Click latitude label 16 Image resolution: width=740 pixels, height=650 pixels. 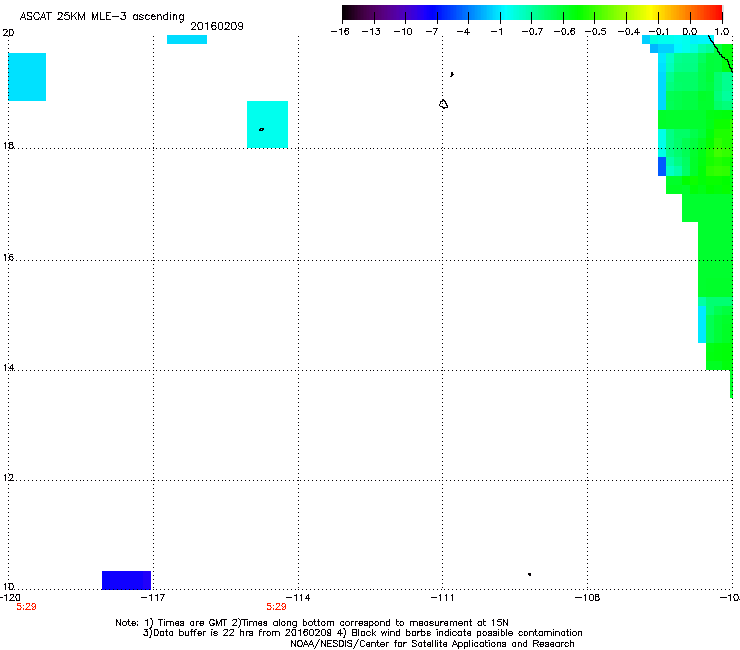[x=8, y=257]
